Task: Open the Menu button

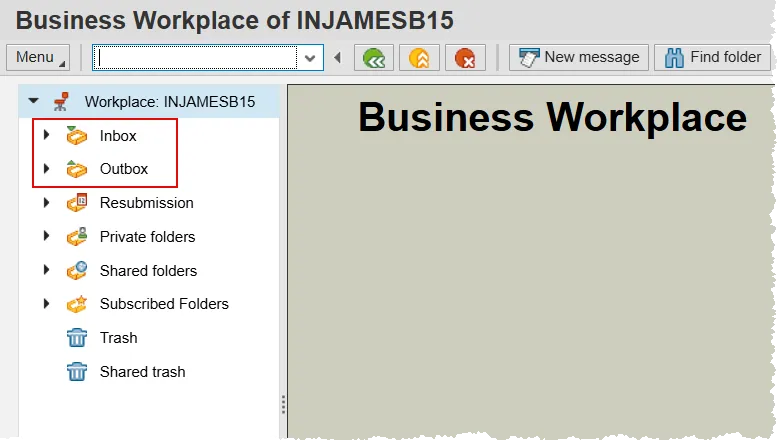Action: tap(38, 57)
